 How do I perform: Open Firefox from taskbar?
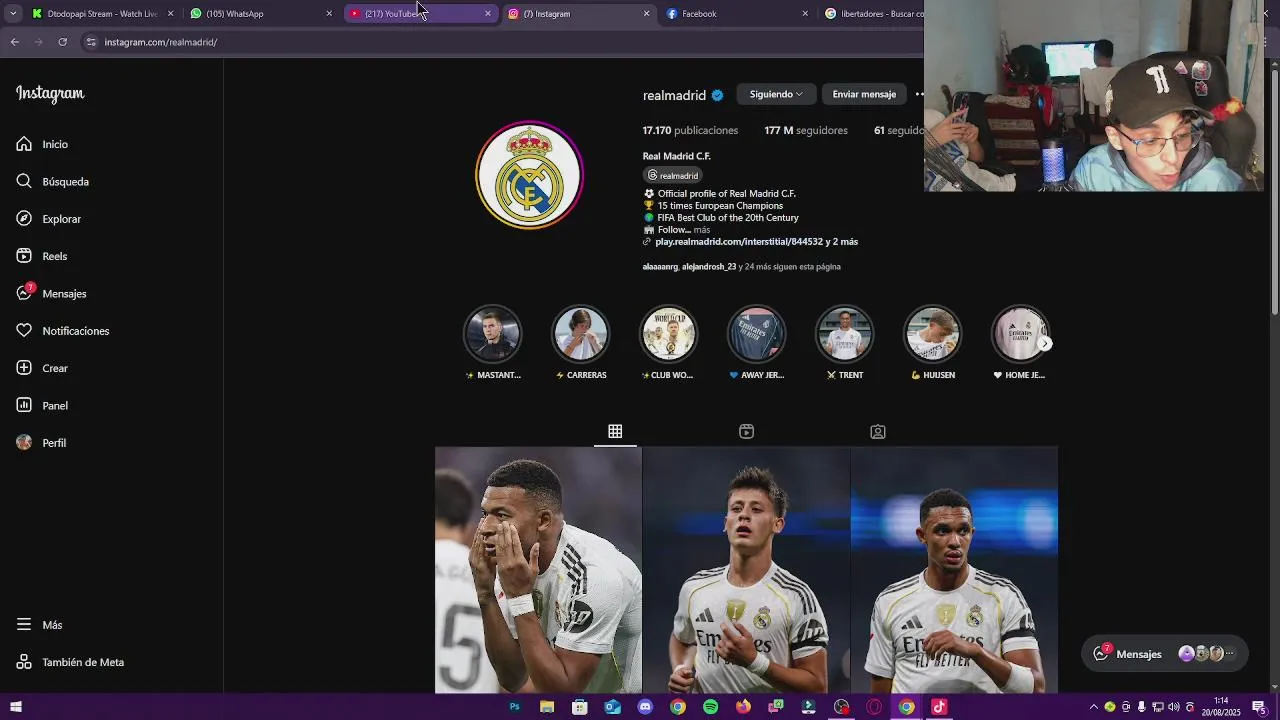743,707
